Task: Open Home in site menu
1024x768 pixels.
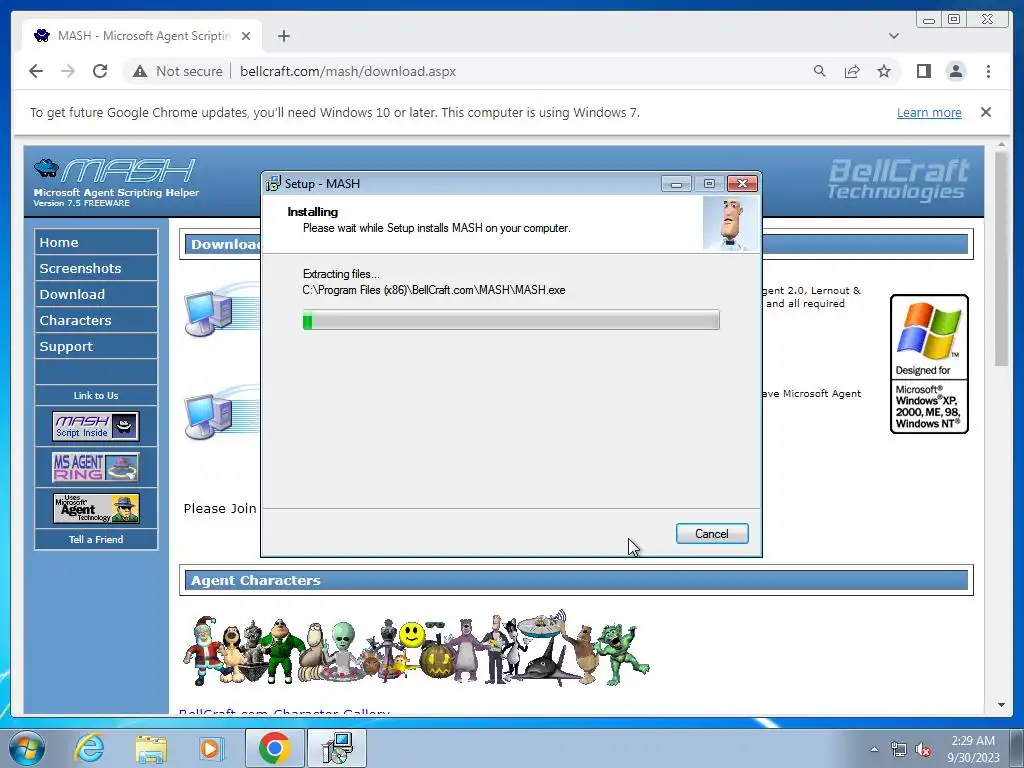Action: (96, 242)
